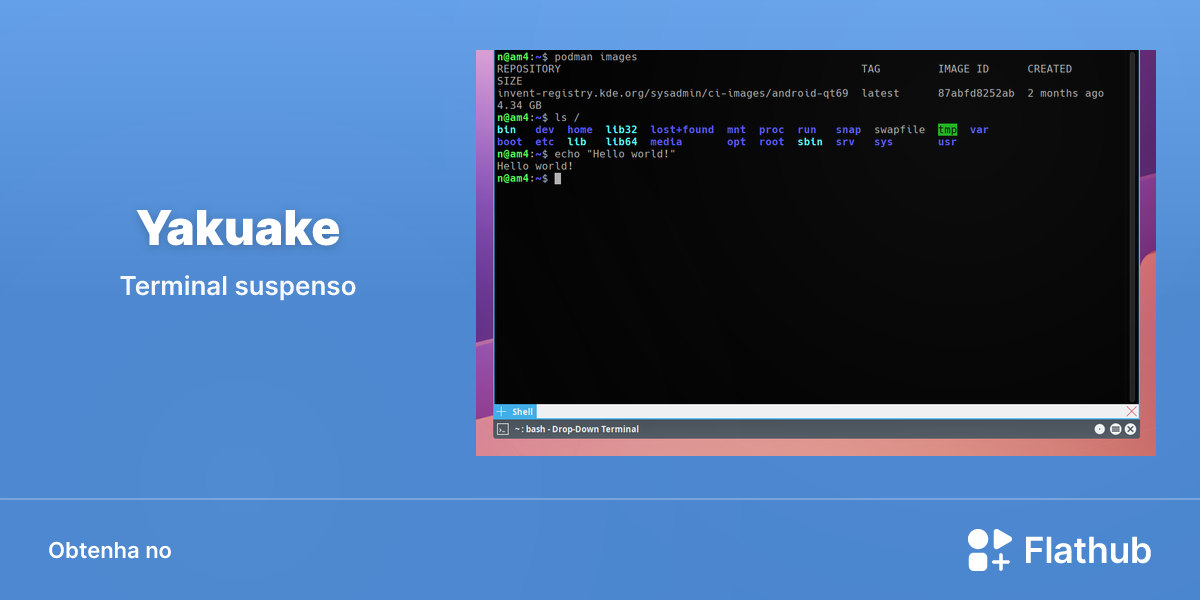
Task: Add a new session with the plus icon
Action: (x=502, y=412)
